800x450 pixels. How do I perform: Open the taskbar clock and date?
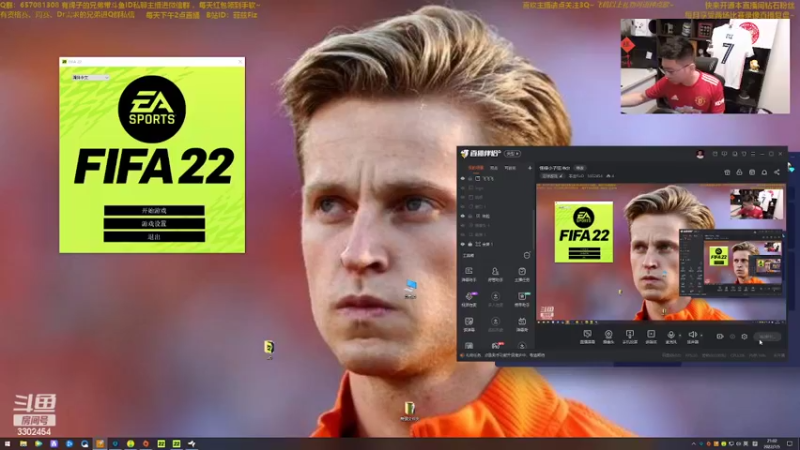pyautogui.click(x=772, y=444)
